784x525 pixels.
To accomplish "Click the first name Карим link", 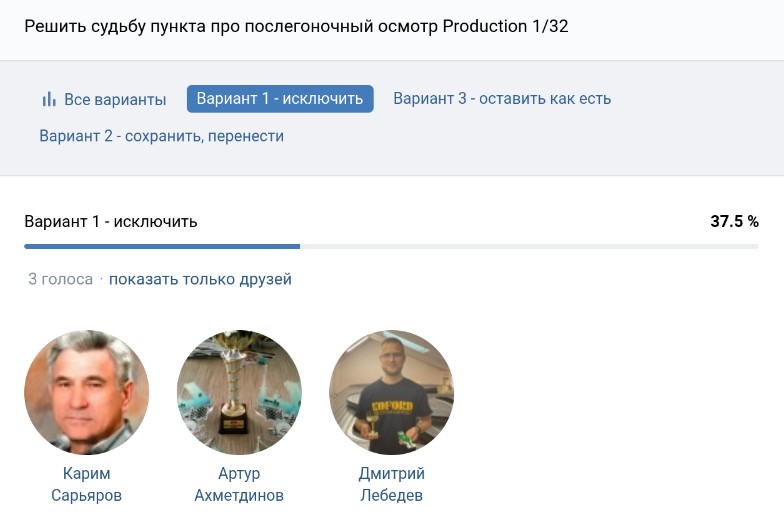I will tap(86, 473).
